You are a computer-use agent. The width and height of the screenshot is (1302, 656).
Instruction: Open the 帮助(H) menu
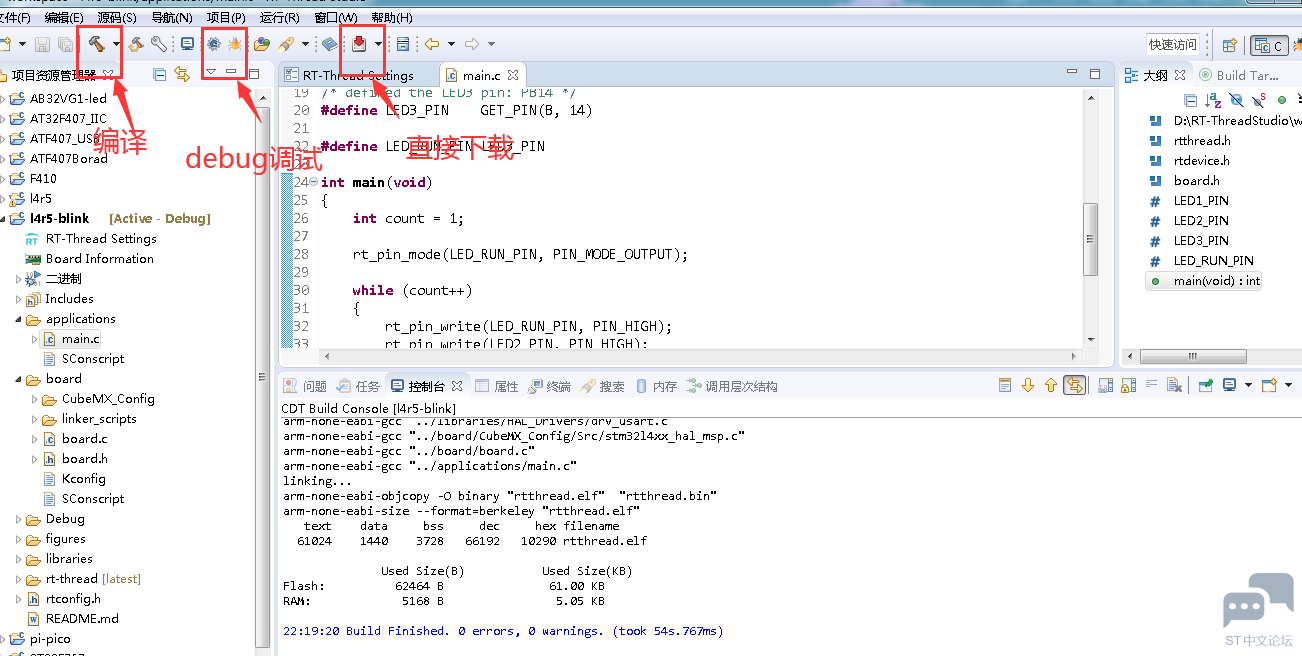391,17
